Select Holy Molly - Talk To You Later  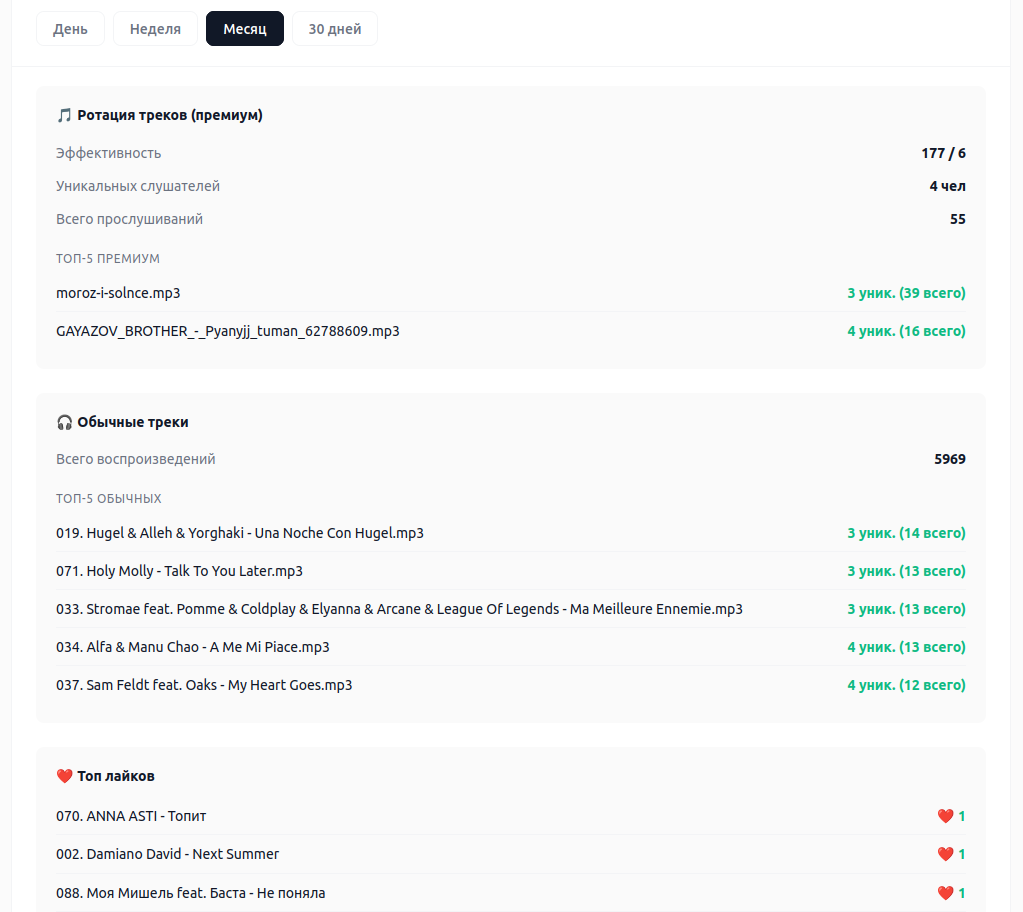point(180,571)
